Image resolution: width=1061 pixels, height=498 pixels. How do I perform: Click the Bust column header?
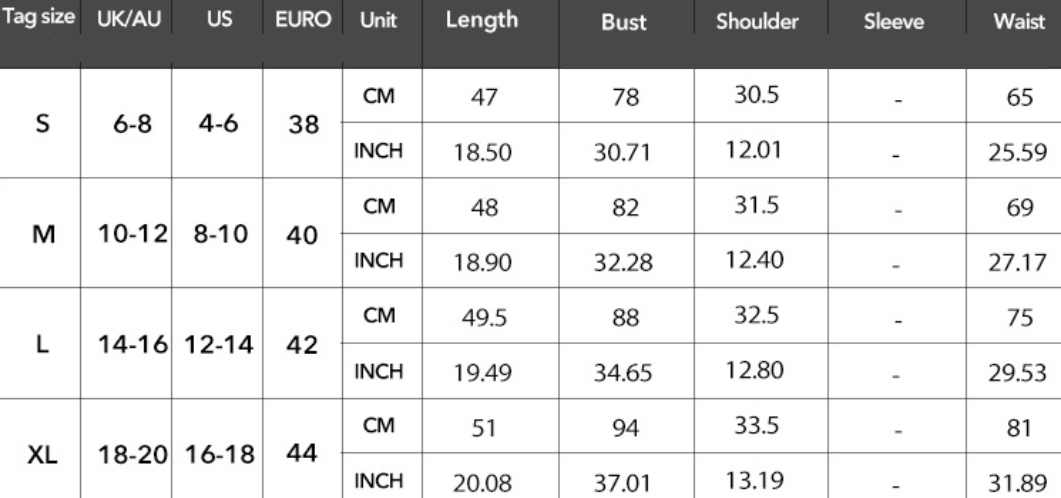624,22
